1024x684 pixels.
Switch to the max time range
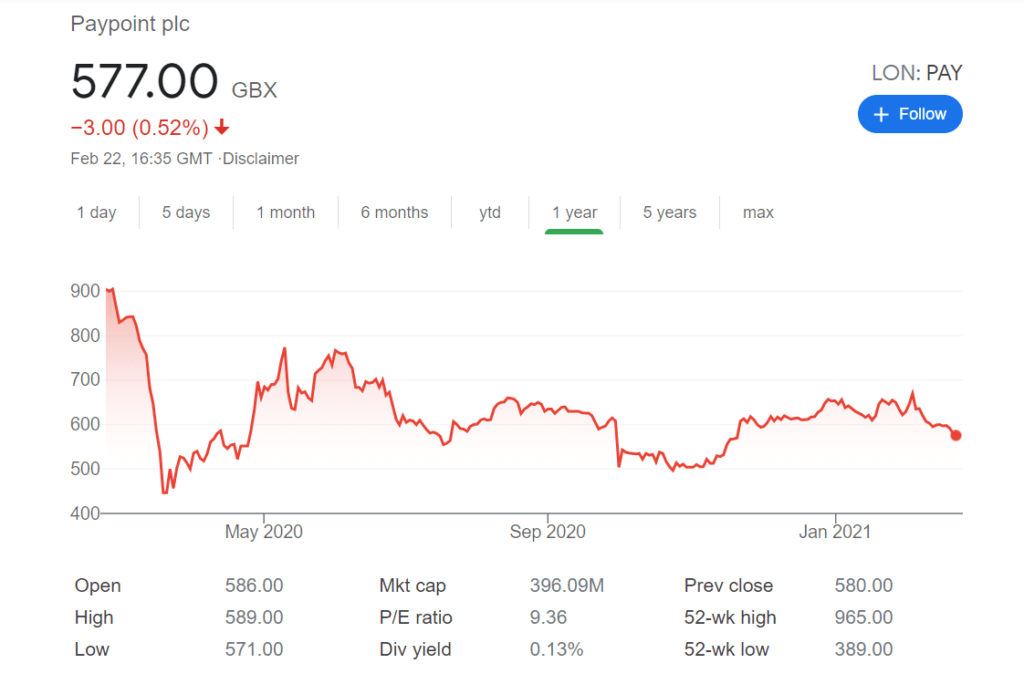[x=758, y=212]
